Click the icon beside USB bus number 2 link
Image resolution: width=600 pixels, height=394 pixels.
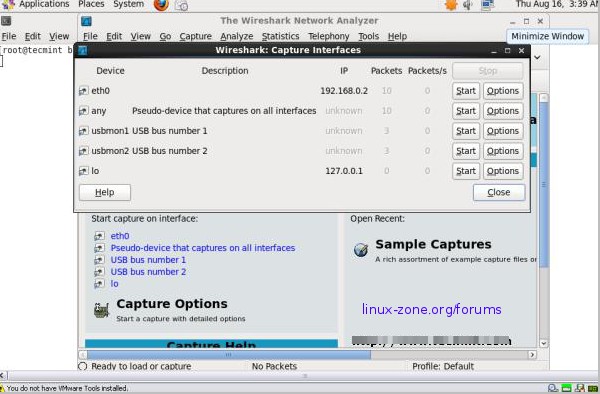[x=99, y=272]
